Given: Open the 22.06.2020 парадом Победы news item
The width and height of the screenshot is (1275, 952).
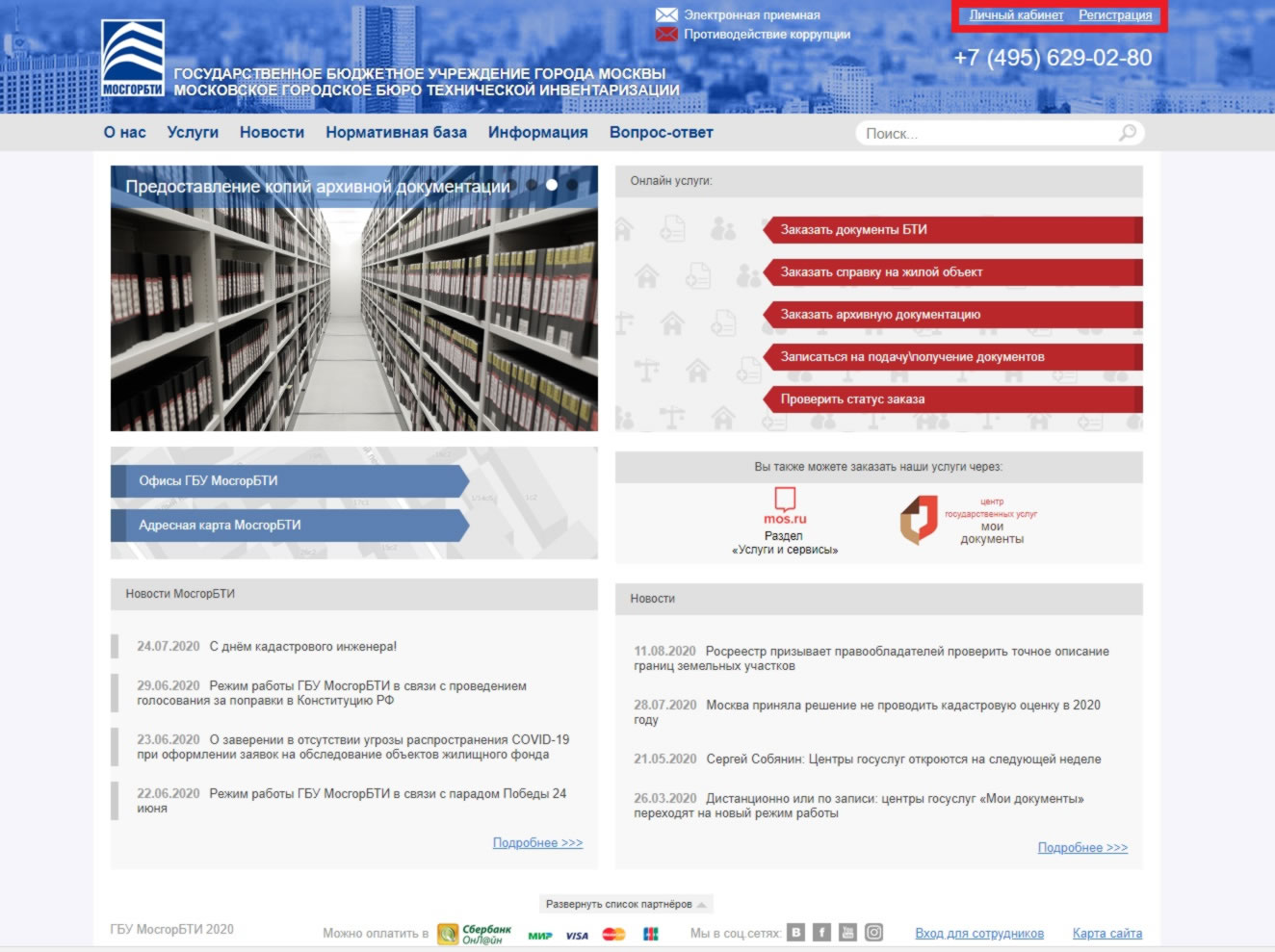Looking at the screenshot, I should tap(351, 801).
